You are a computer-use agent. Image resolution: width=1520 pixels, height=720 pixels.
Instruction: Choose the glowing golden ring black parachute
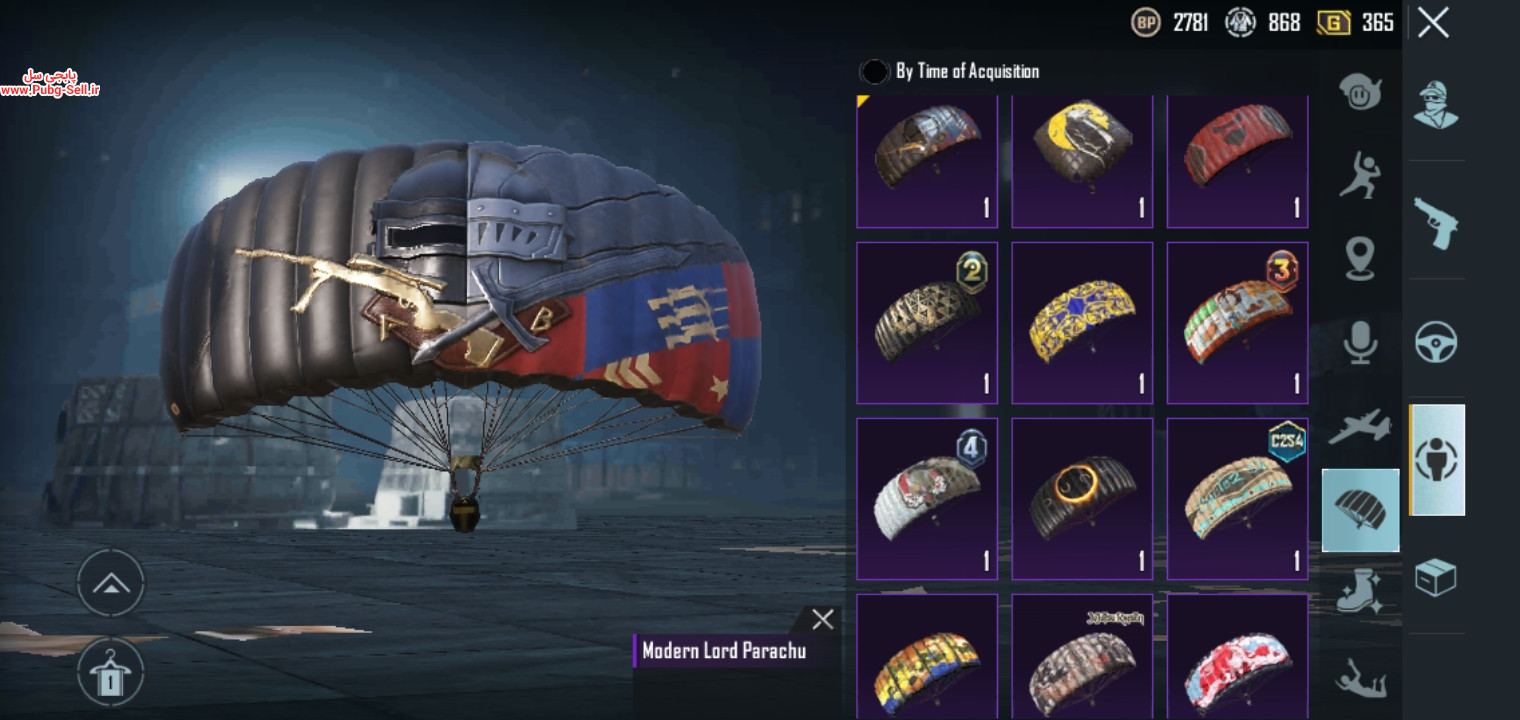[x=1082, y=498]
